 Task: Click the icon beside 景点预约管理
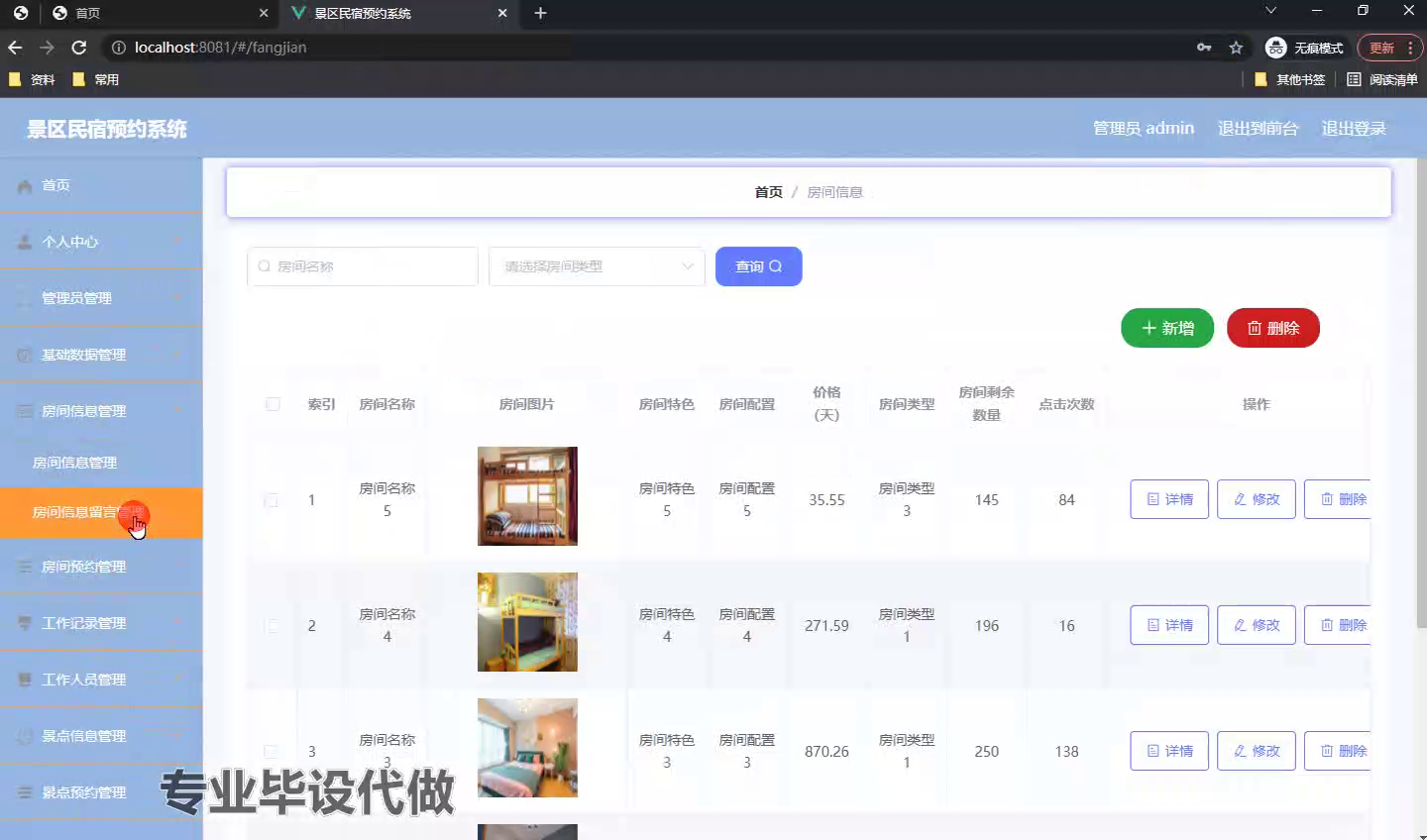[25, 792]
